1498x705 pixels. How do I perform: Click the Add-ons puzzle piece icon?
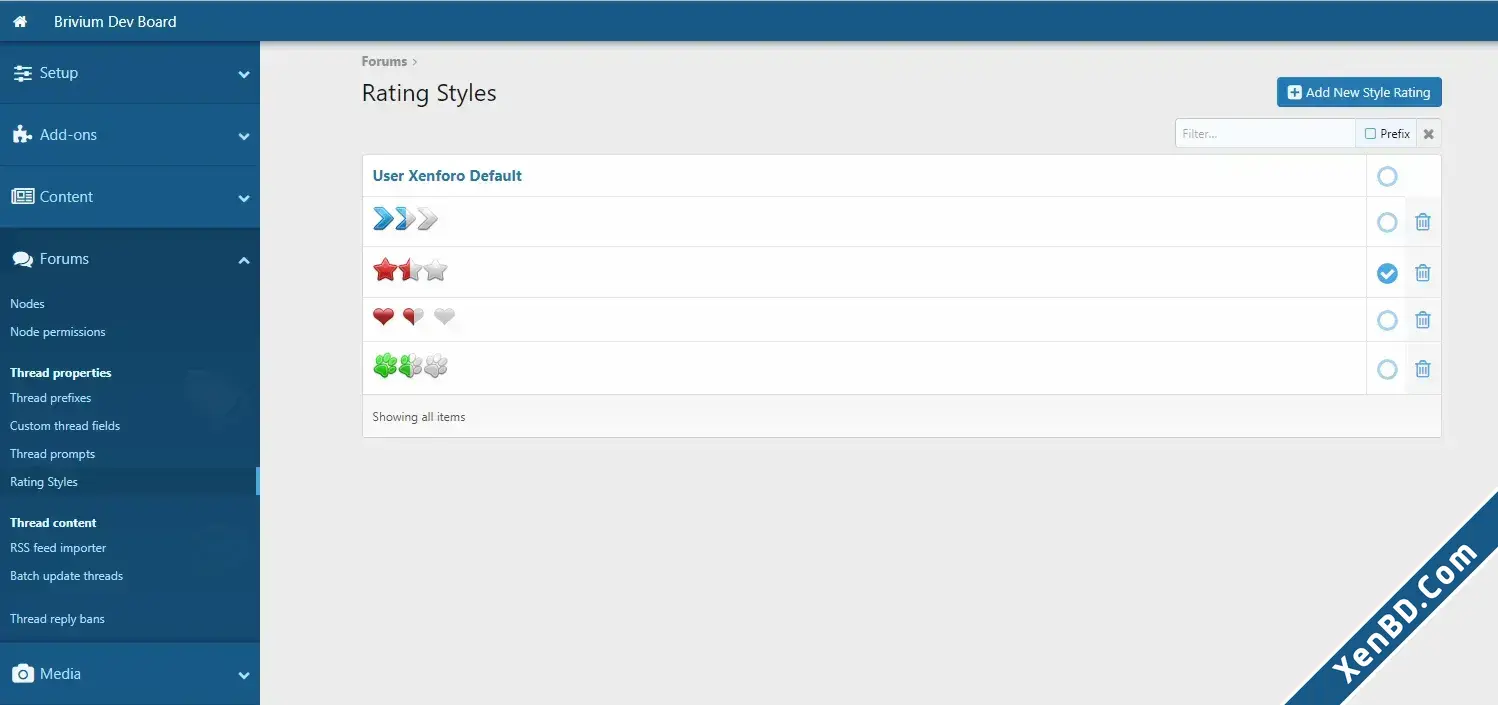[x=22, y=135]
